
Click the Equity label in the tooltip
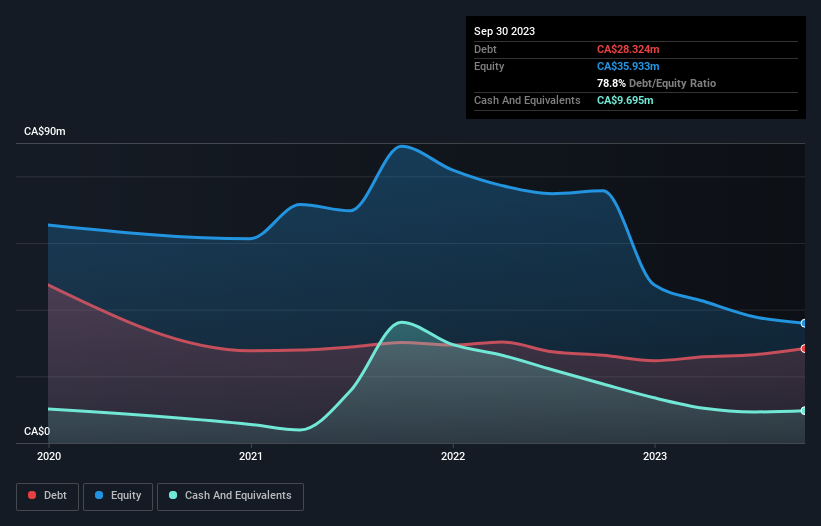pyautogui.click(x=489, y=66)
